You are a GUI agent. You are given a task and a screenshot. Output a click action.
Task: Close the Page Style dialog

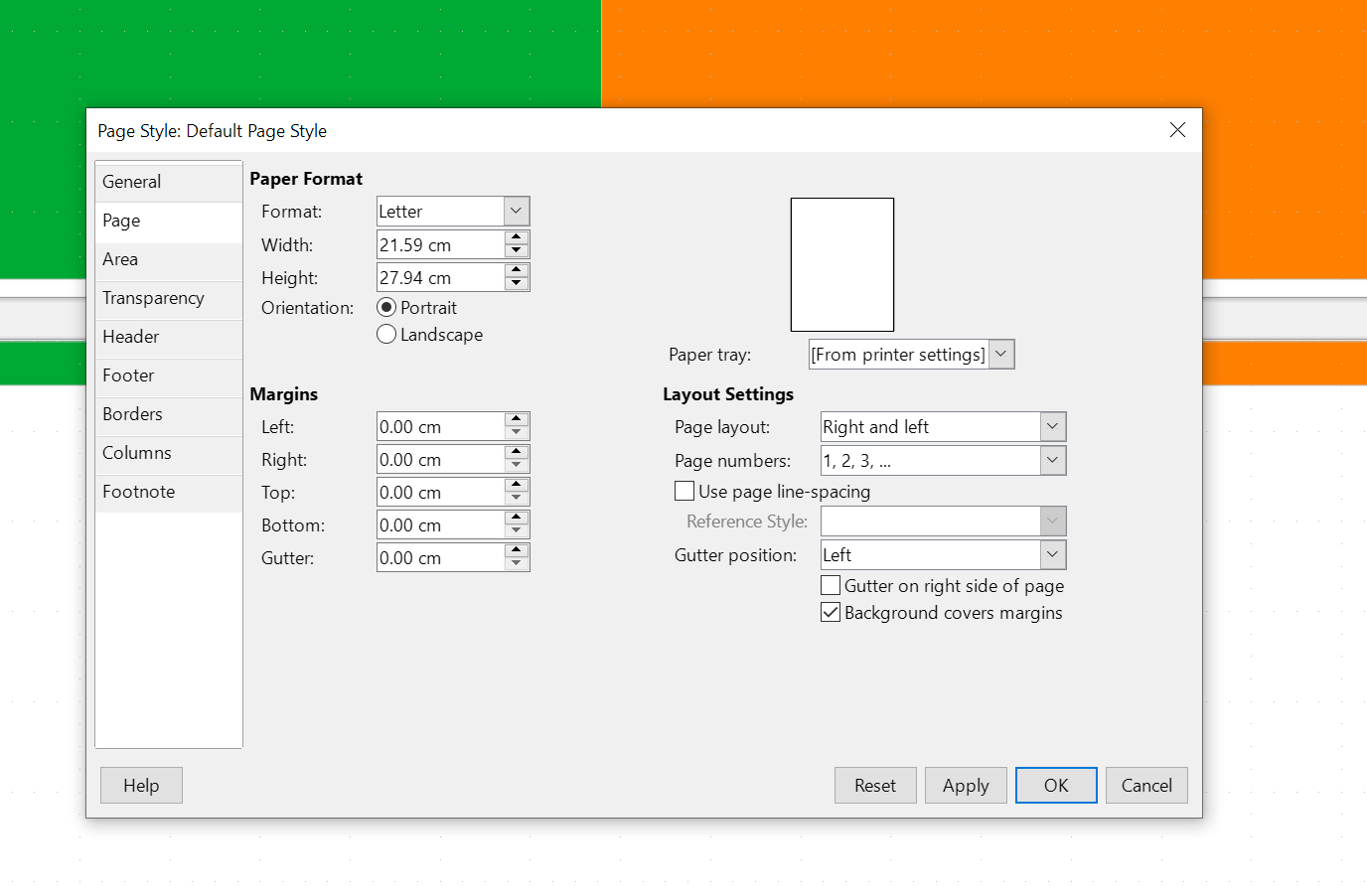click(1177, 130)
